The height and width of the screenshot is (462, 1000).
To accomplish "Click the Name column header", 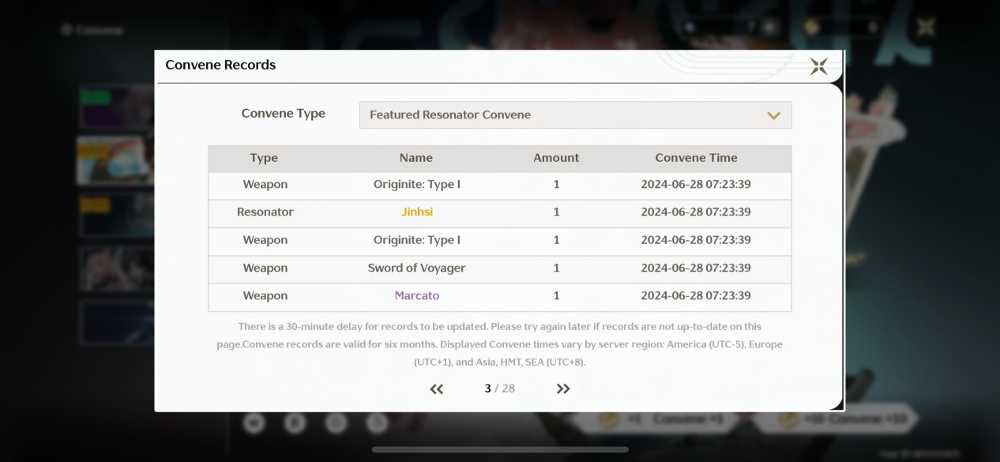I will pyautogui.click(x=416, y=158).
